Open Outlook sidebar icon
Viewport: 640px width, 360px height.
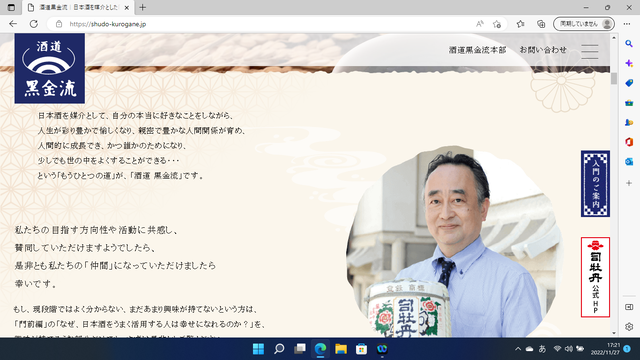629,162
